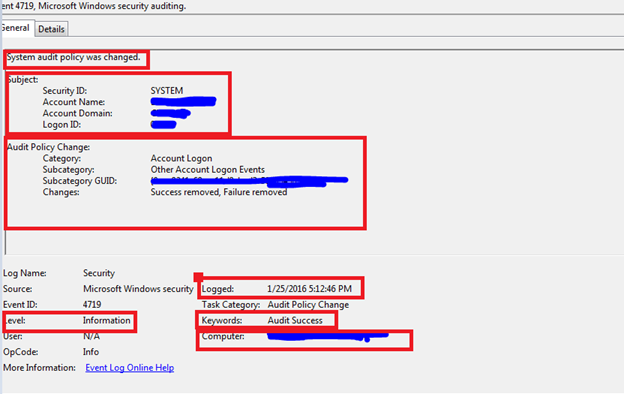624x394 pixels.
Task: Click the 'OpCode:' label
Action: pos(21,352)
